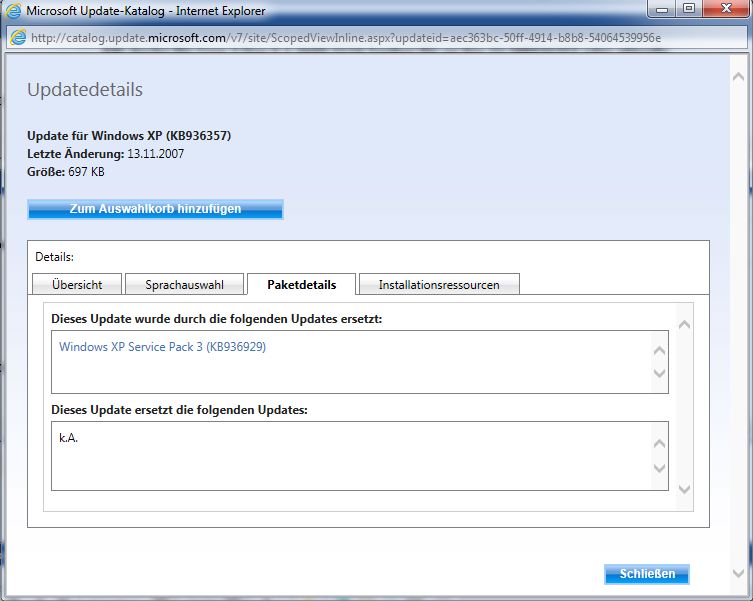Click 'Dieses Update ersetzt die folgenden Updates:' label
This screenshot has width=753, height=601.
click(179, 410)
